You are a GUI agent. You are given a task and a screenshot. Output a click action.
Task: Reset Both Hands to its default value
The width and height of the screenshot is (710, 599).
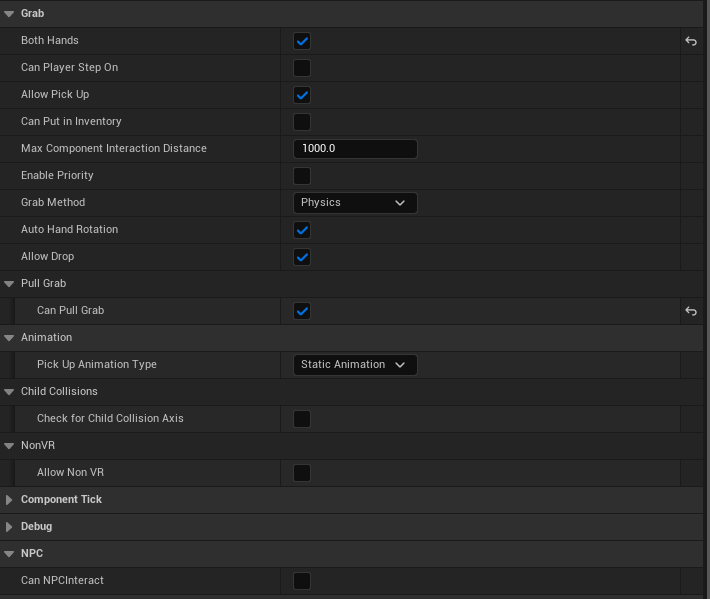click(691, 41)
